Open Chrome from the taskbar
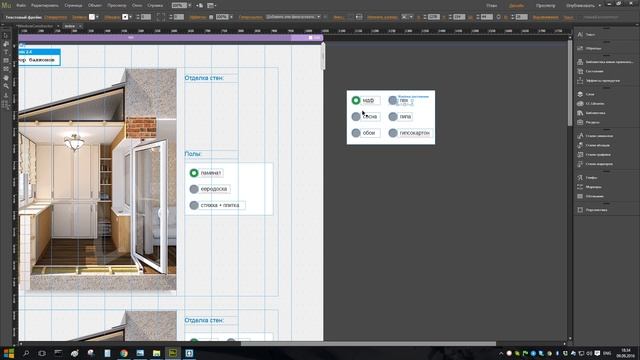 coord(124,353)
